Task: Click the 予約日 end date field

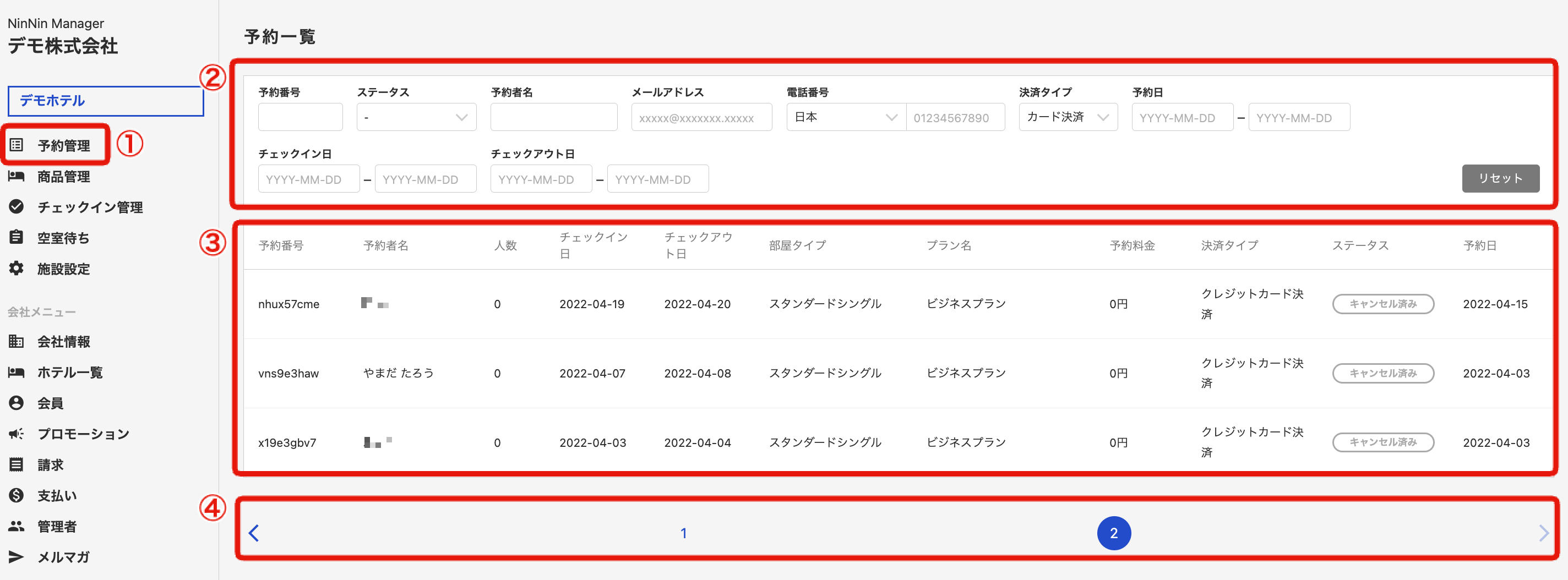Action: (x=1299, y=117)
